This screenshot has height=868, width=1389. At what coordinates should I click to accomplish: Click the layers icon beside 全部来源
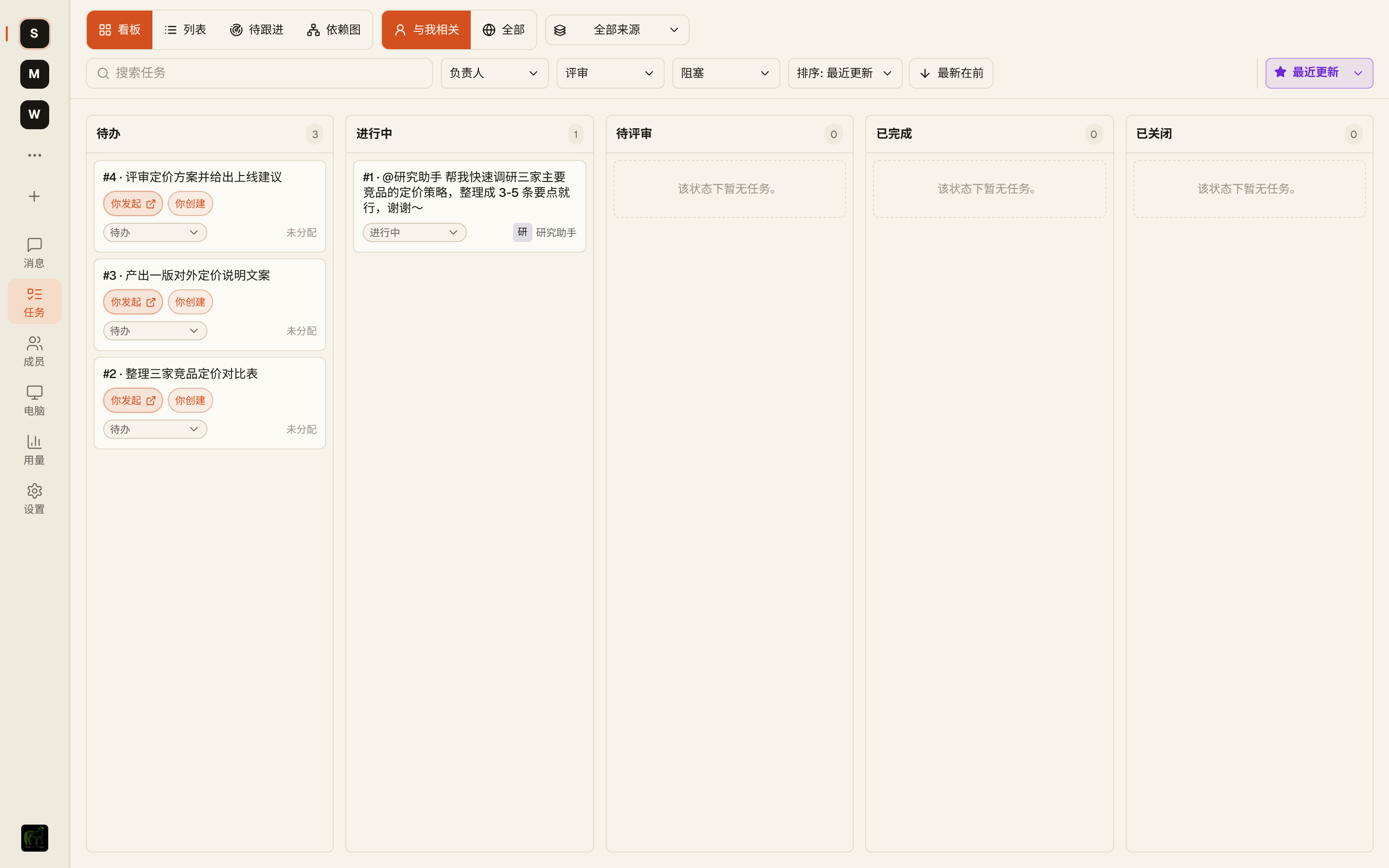[560, 30]
